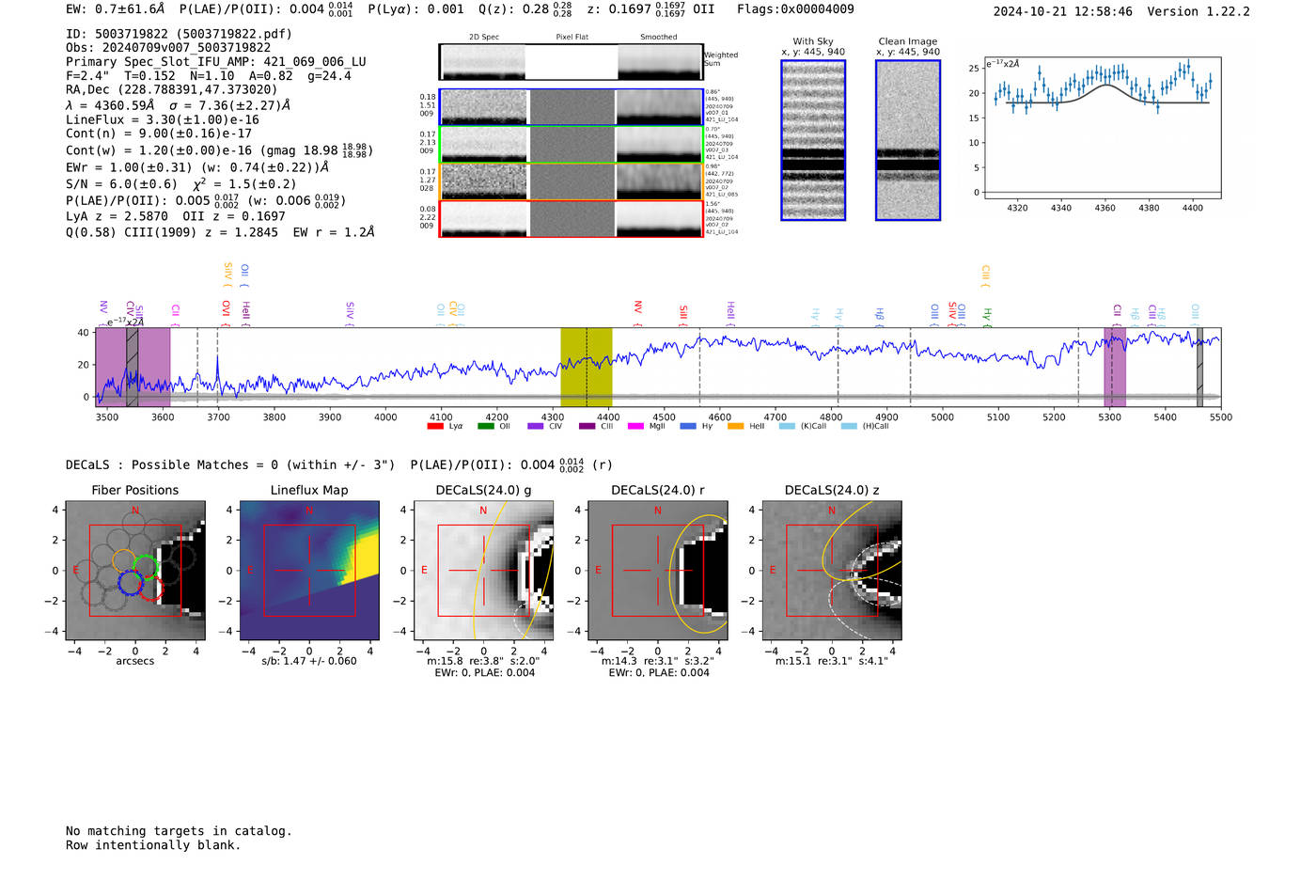This screenshot has height=896, width=1316.
Task: Select the With Sky image cutout
Action: (x=813, y=140)
